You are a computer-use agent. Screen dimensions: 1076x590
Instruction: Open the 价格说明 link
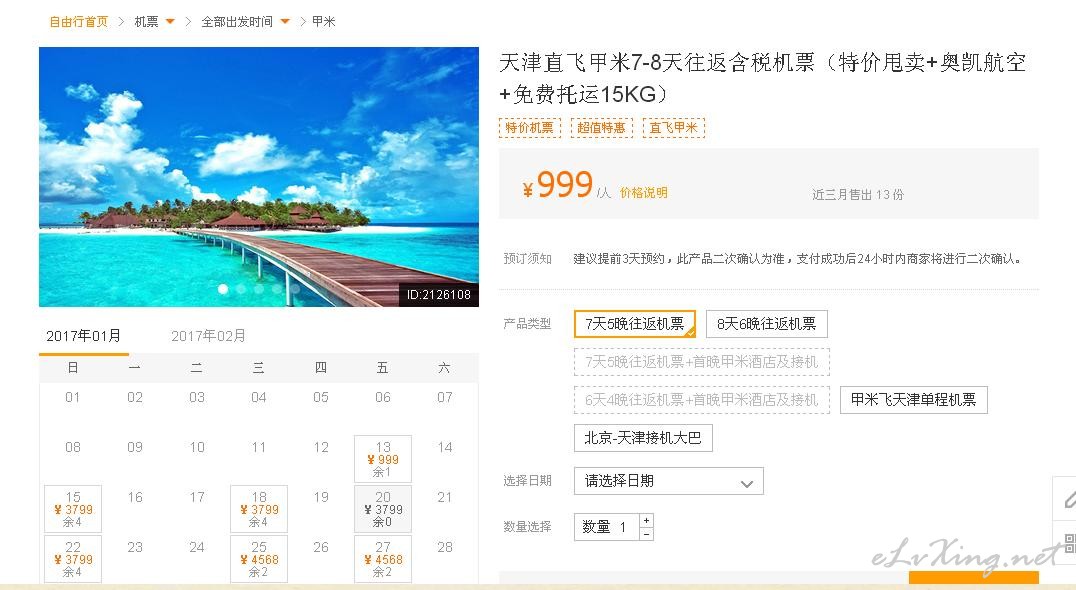[x=644, y=193]
